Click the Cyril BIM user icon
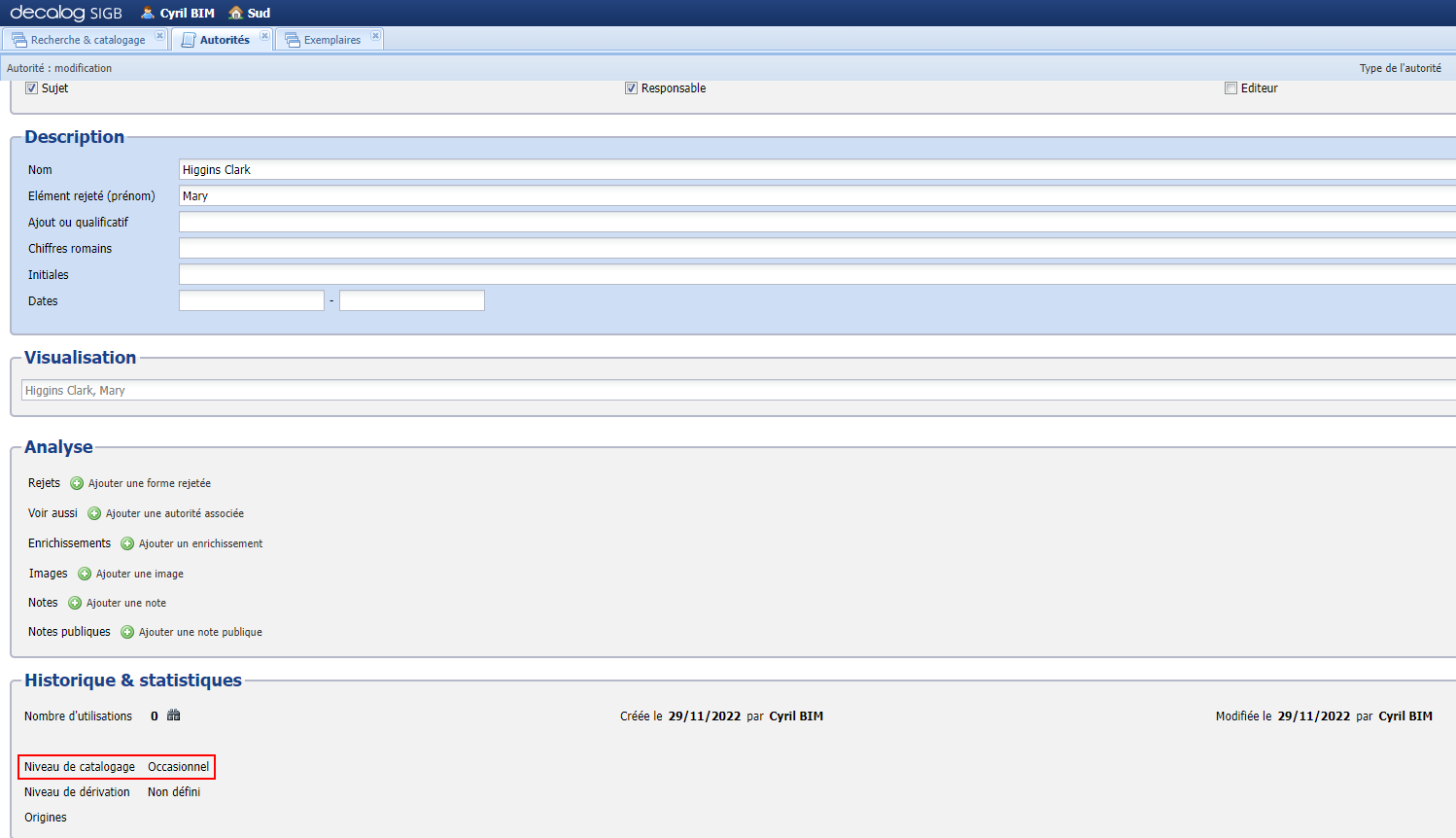Image resolution: width=1456 pixels, height=838 pixels. (146, 13)
